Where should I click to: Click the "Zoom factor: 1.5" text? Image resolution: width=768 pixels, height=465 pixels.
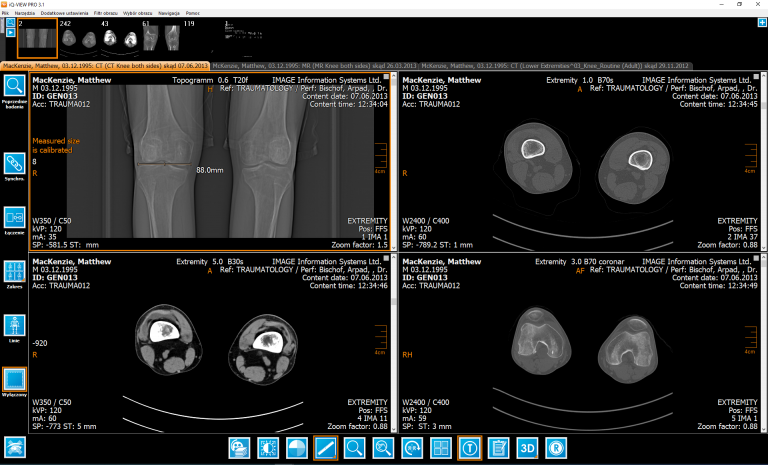(x=360, y=245)
